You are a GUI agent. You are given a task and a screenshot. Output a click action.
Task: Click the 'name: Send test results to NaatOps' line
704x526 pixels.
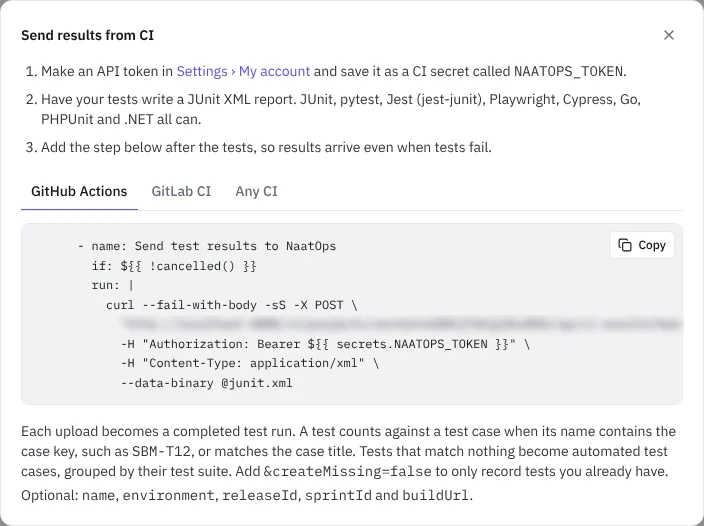(207, 246)
